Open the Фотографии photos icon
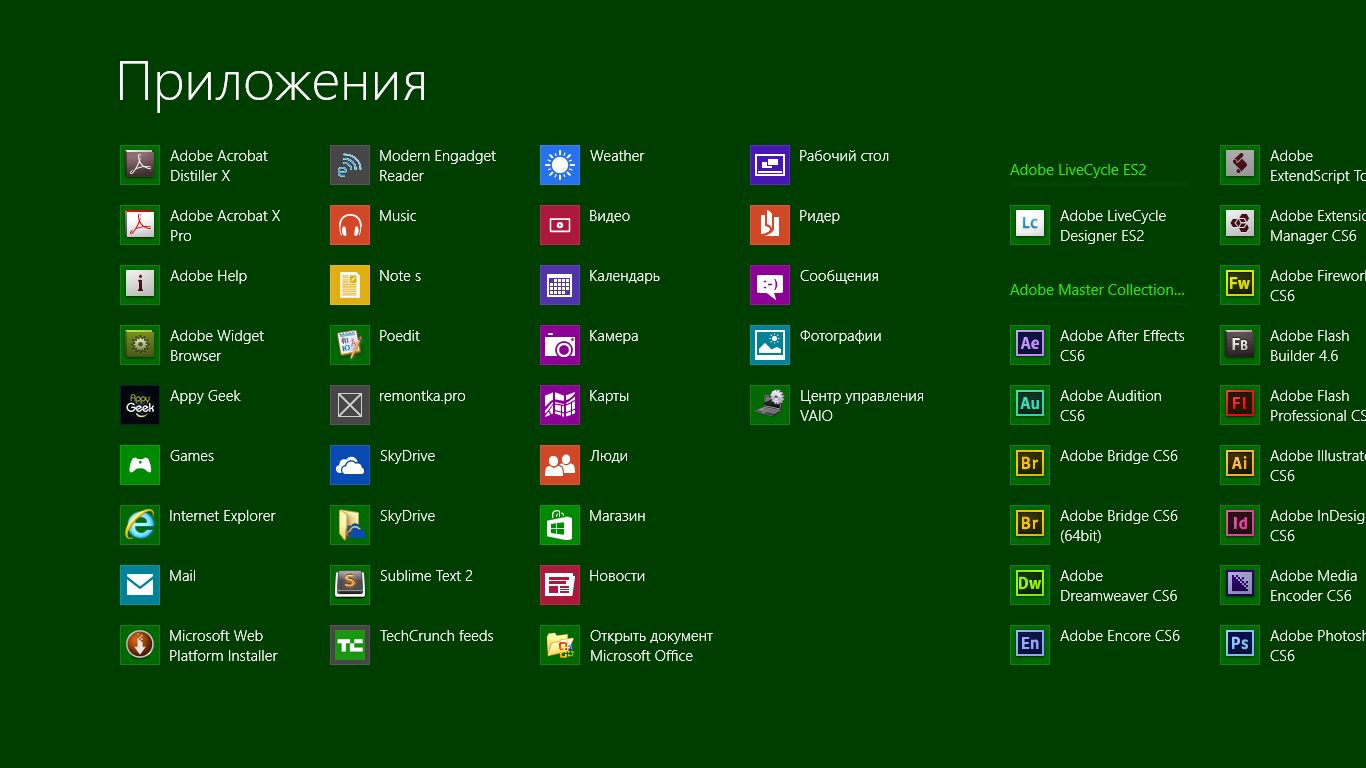 click(770, 345)
